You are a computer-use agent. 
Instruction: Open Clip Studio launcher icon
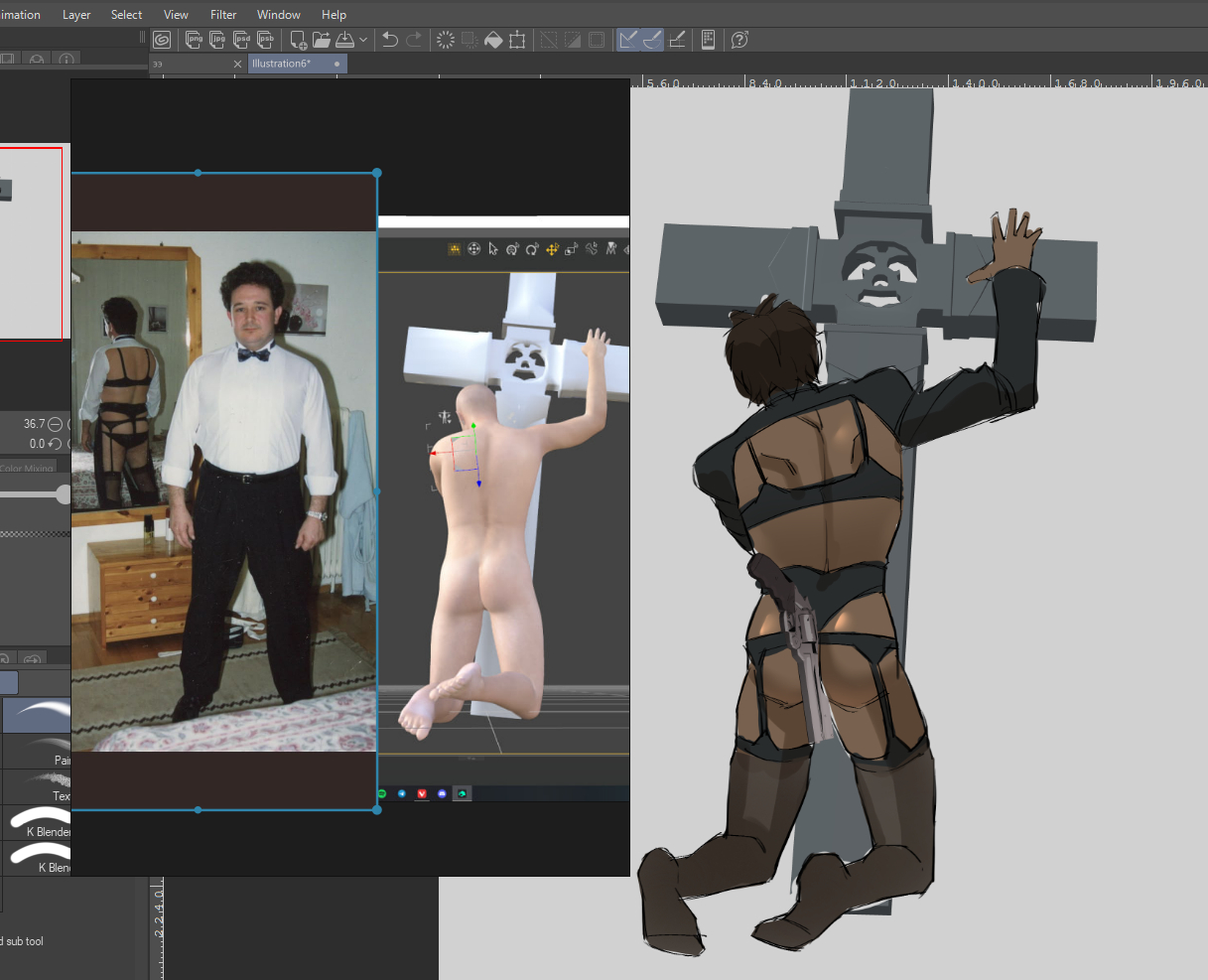(162, 40)
